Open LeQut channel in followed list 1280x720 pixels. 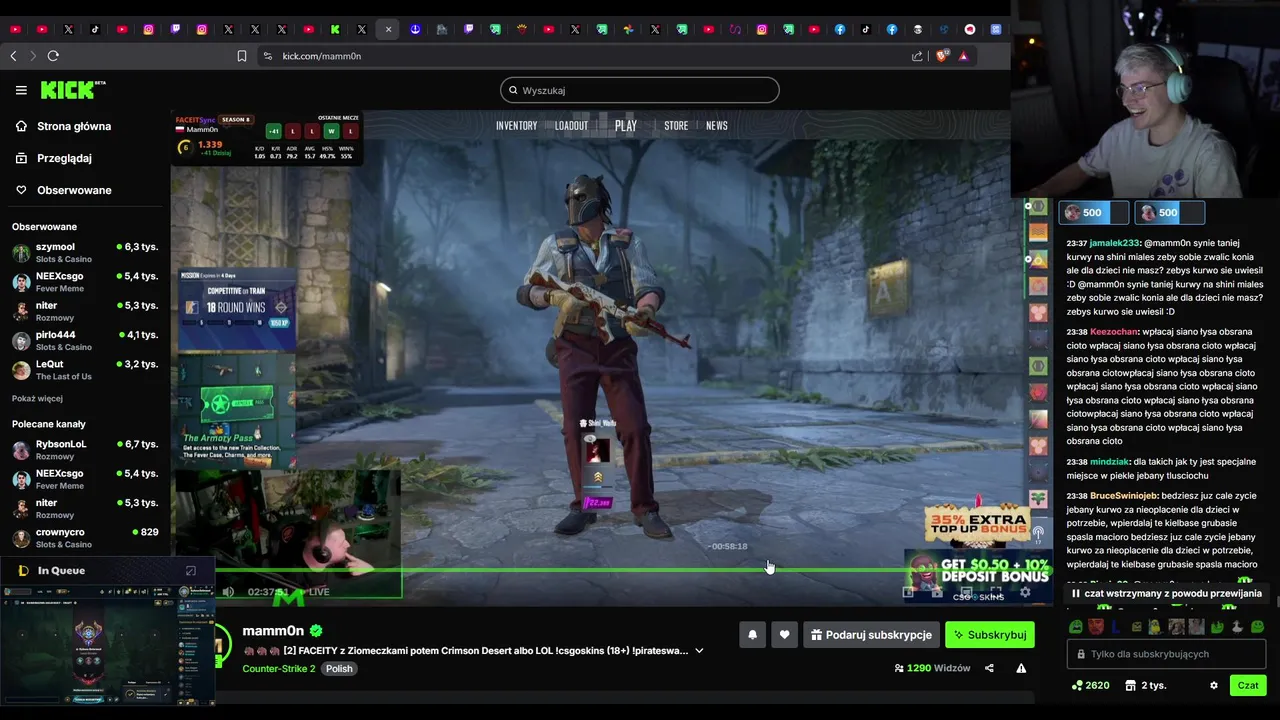[x=85, y=370]
